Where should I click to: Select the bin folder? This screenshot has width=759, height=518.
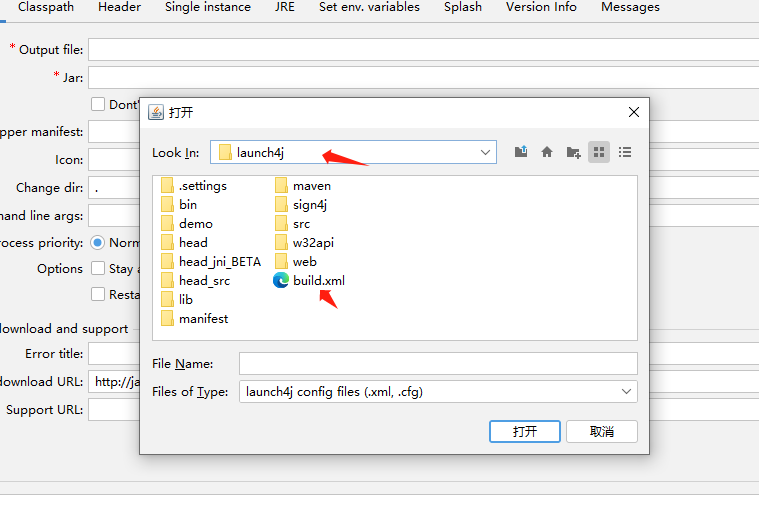click(179, 204)
